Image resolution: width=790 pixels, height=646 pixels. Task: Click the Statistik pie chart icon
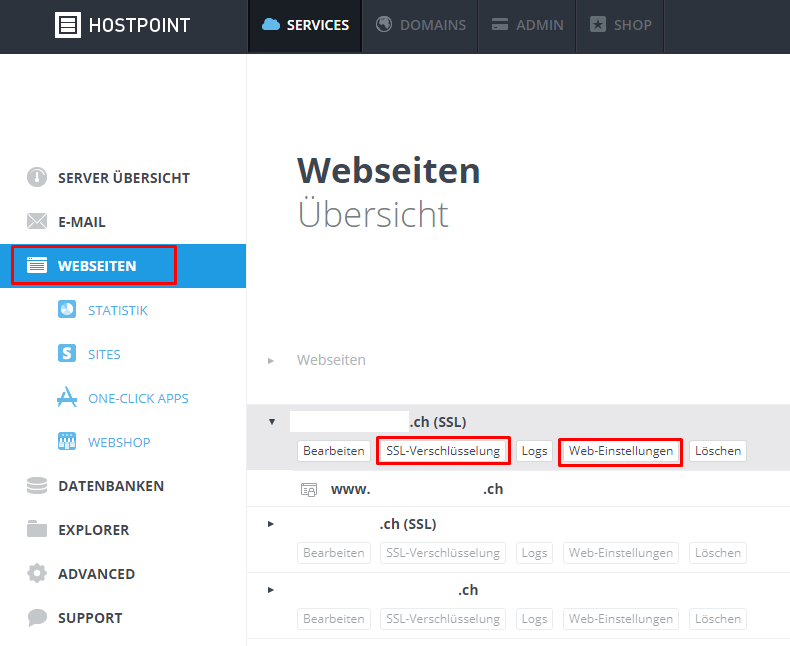67,309
